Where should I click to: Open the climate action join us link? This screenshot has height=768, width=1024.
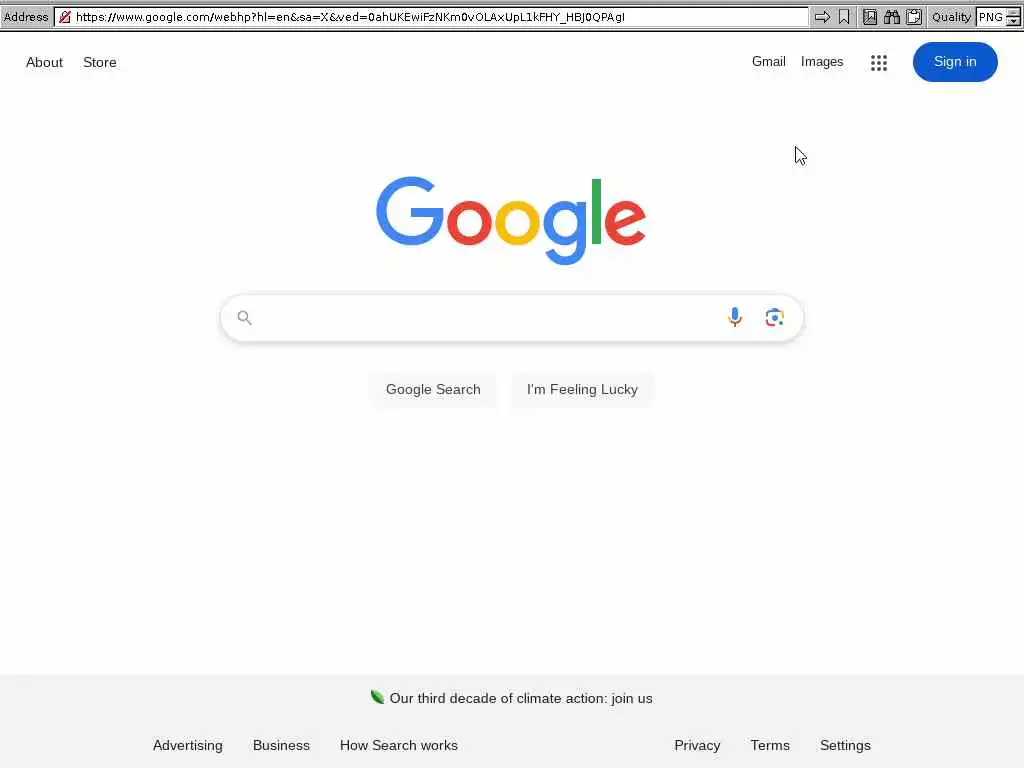[x=520, y=698]
